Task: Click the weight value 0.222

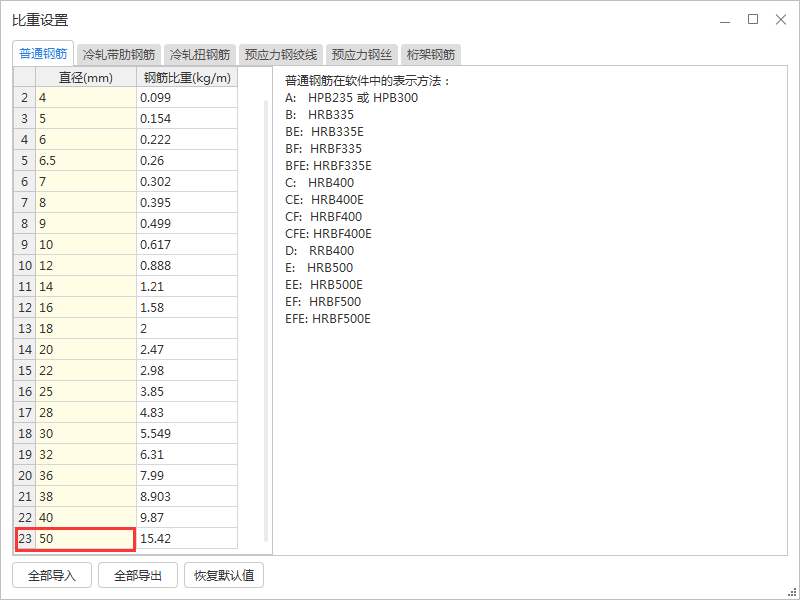Action: click(187, 140)
